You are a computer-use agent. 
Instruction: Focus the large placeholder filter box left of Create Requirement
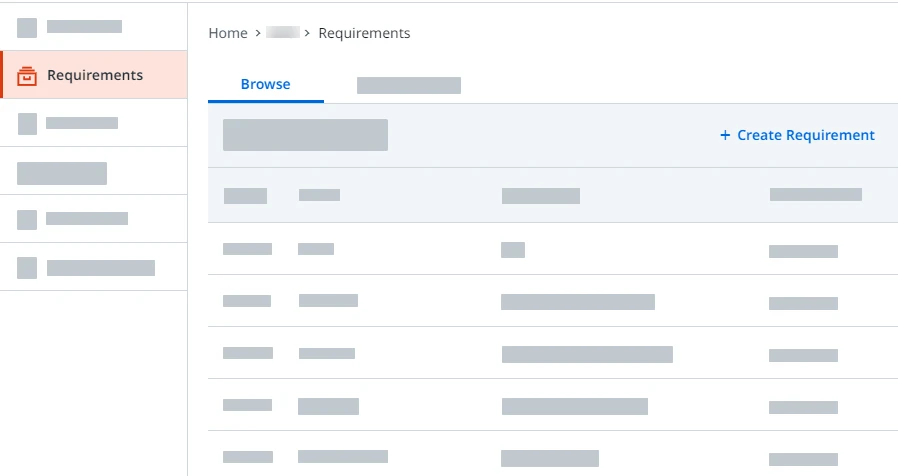[x=305, y=135]
